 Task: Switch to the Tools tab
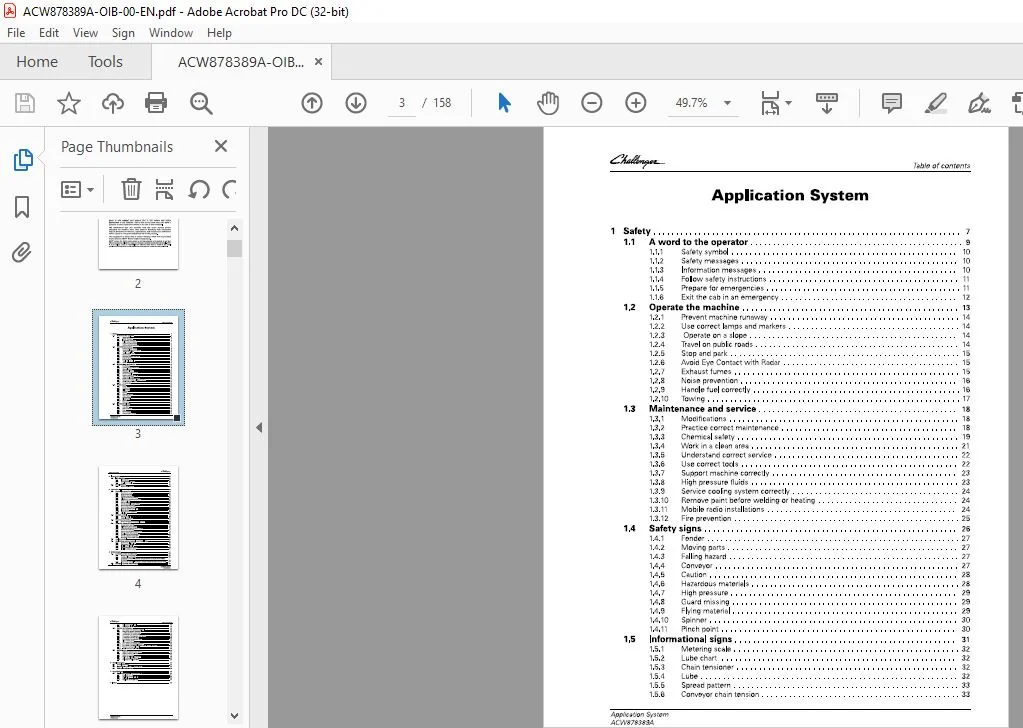[105, 61]
